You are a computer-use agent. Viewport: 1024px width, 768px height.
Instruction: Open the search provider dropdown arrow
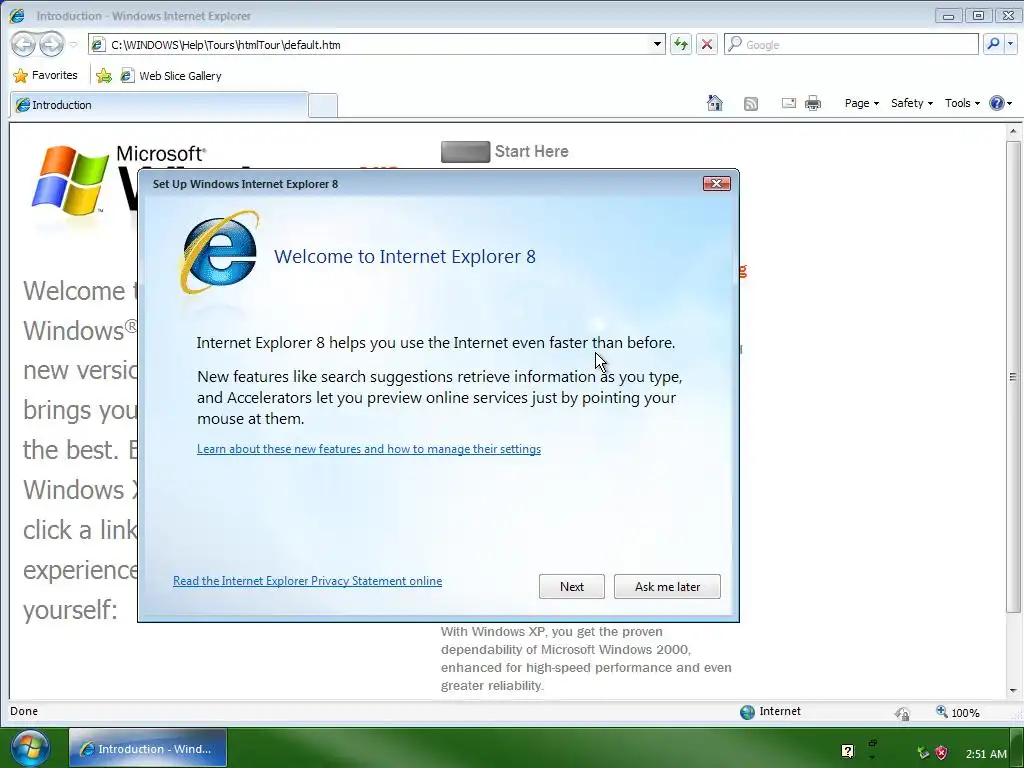(x=1011, y=44)
